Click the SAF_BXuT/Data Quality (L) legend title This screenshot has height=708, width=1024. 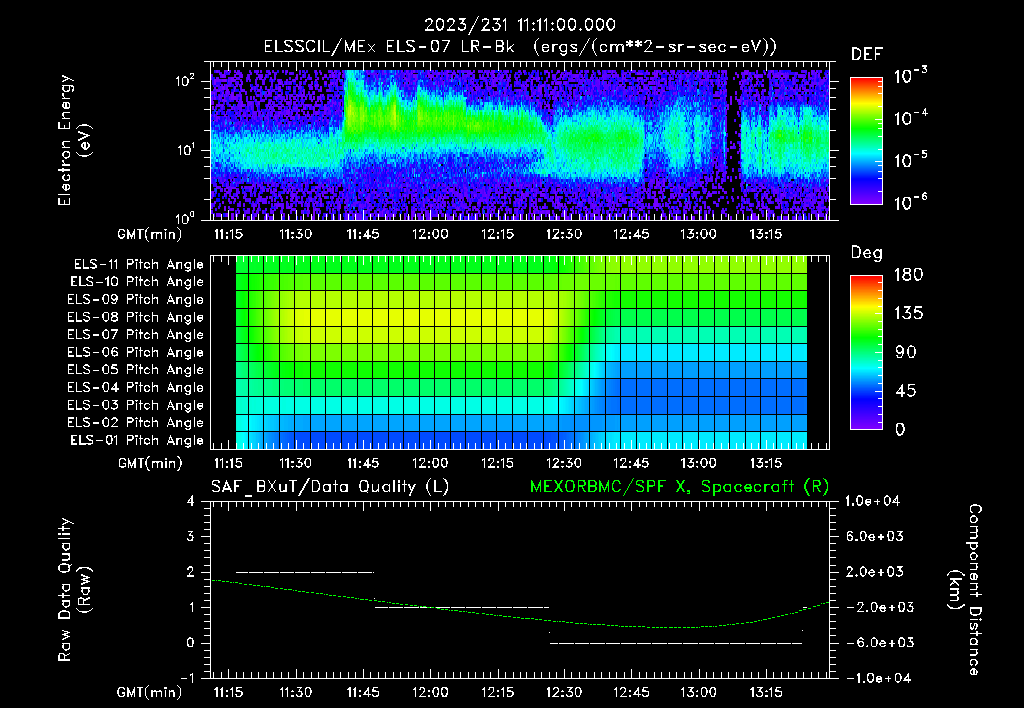pyautogui.click(x=330, y=487)
